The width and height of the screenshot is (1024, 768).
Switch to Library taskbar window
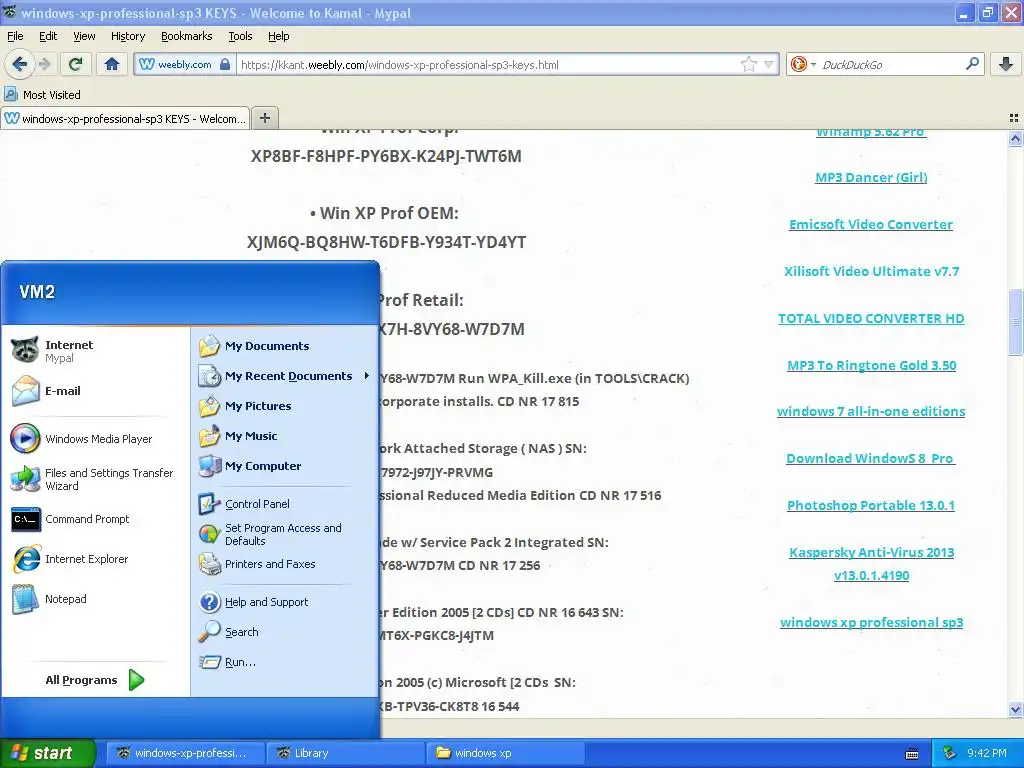point(345,753)
